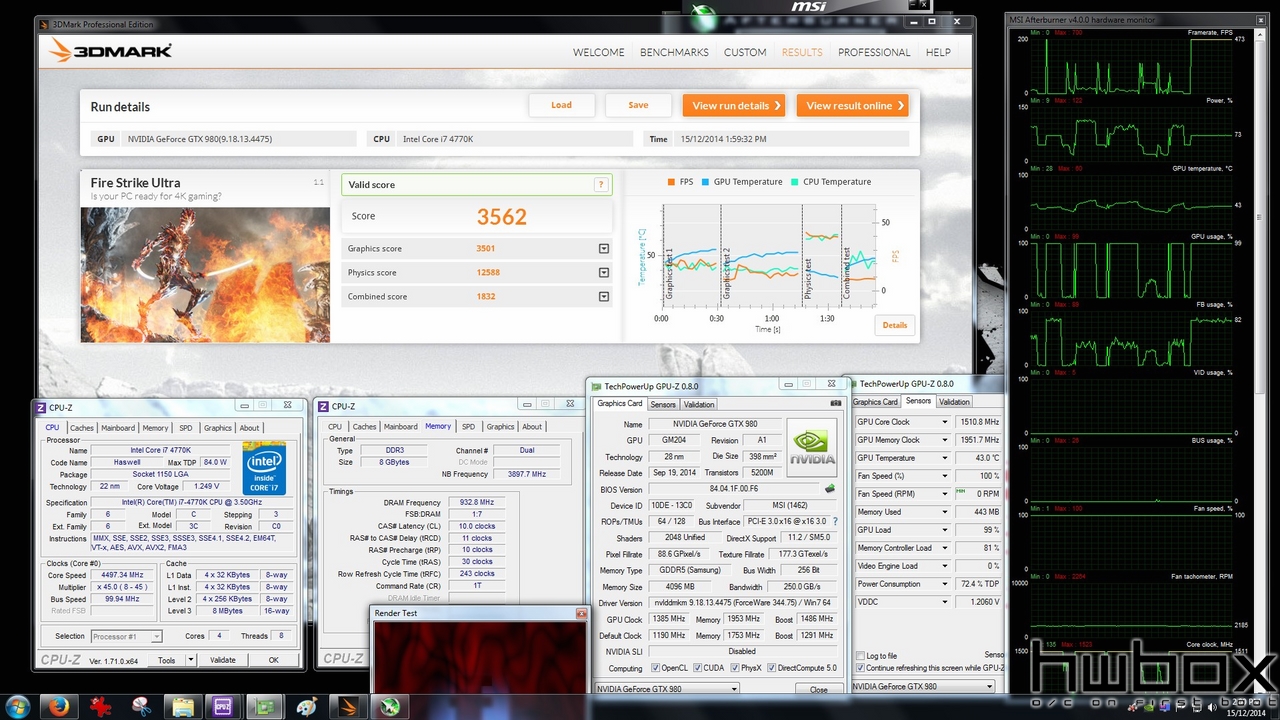This screenshot has height=720, width=1280.
Task: Switch to the Caches tab in left CPU-Z window
Action: point(82,428)
